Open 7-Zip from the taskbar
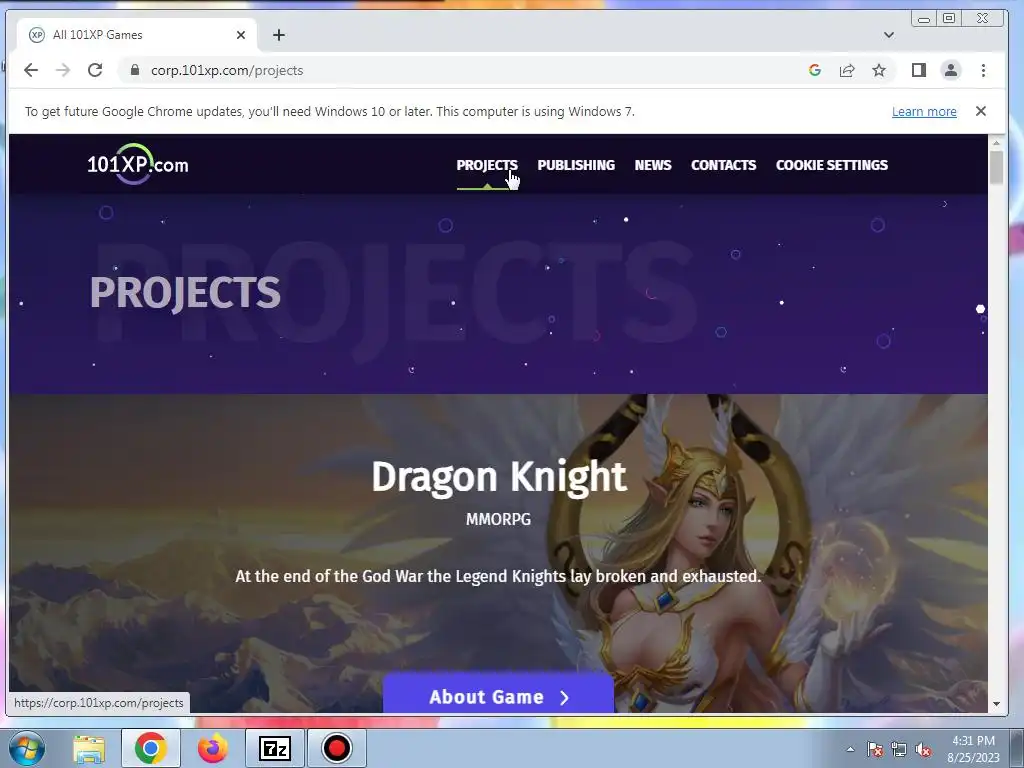This screenshot has height=768, width=1024. click(274, 748)
